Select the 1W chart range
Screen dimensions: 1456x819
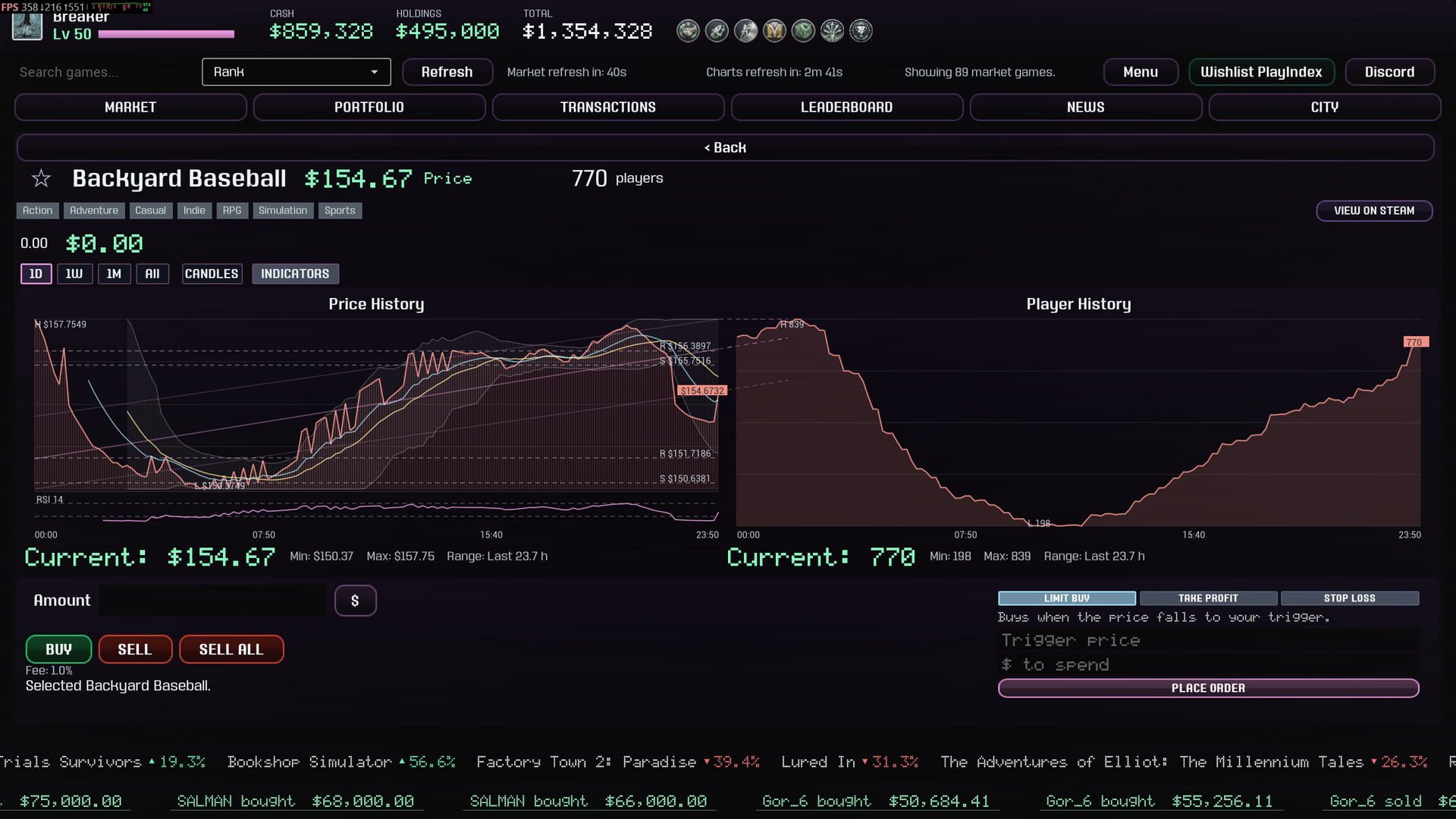[74, 274]
